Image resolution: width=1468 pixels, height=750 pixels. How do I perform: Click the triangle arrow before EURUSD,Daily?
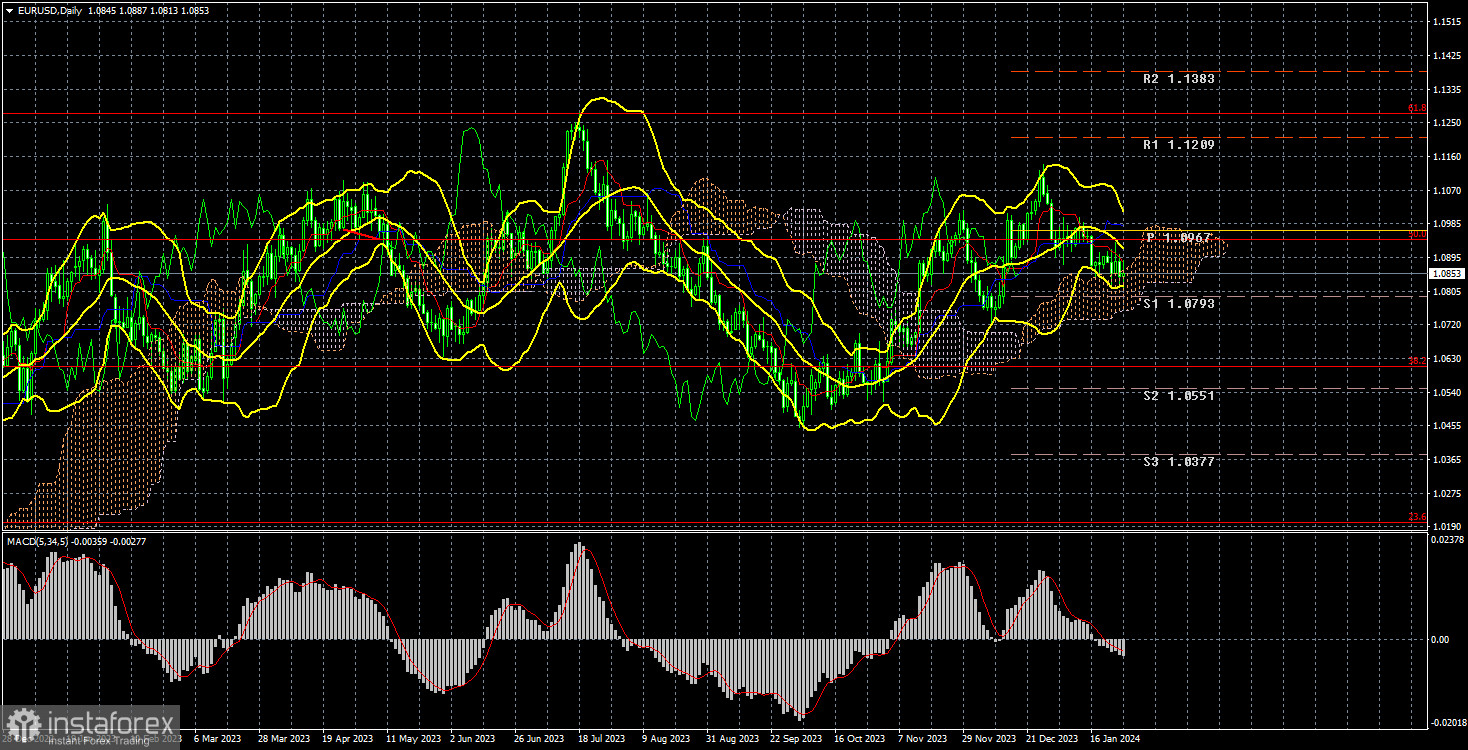[8, 10]
